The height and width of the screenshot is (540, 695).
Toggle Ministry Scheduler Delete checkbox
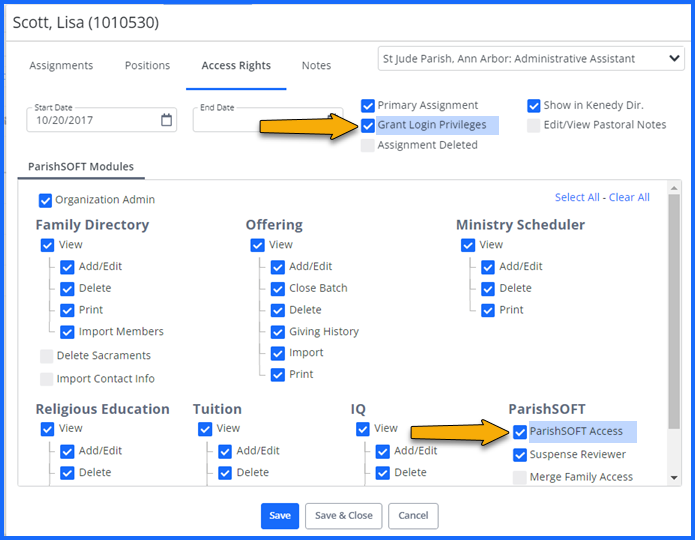(488, 289)
